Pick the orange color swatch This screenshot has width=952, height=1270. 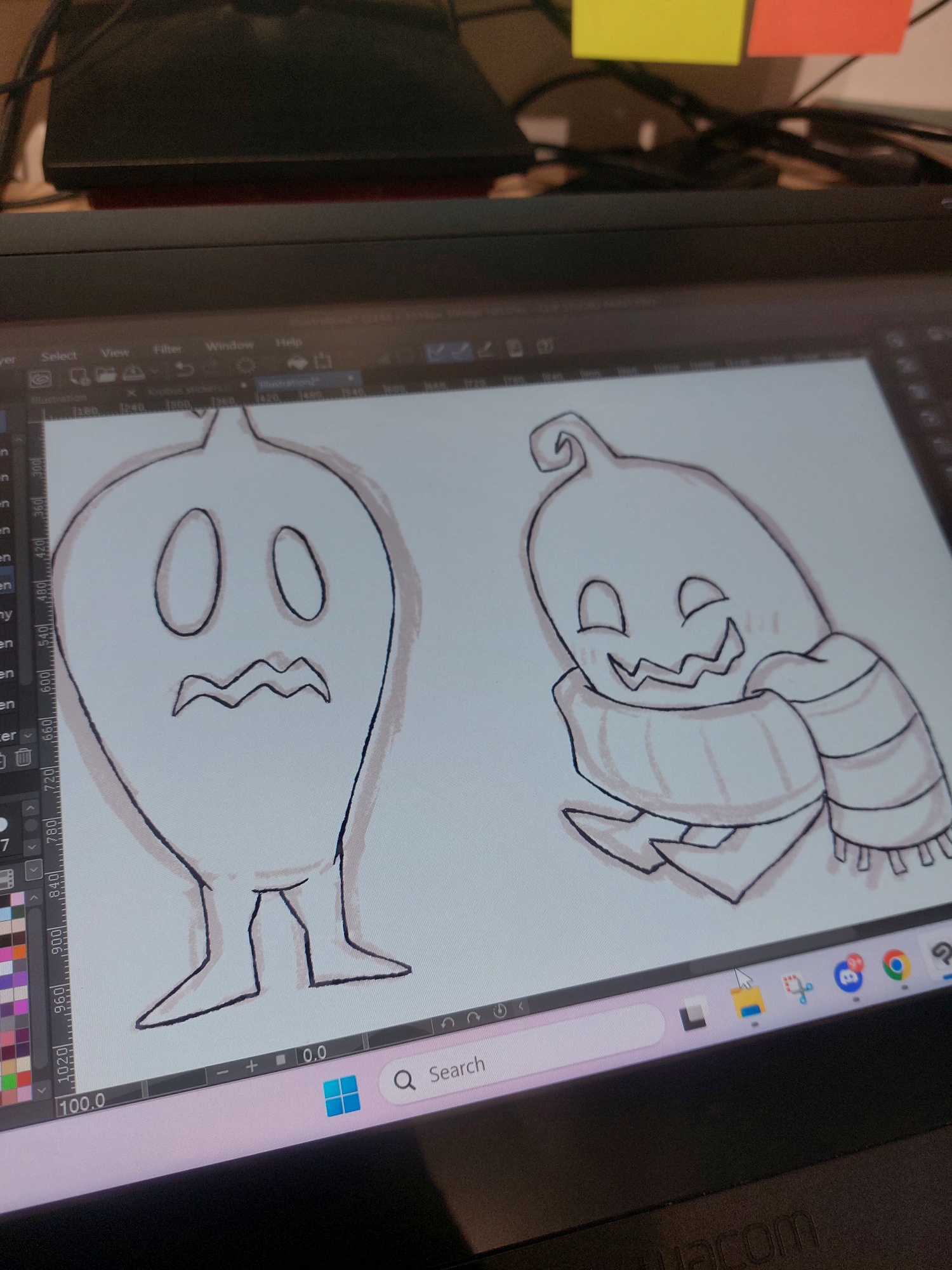[19, 952]
